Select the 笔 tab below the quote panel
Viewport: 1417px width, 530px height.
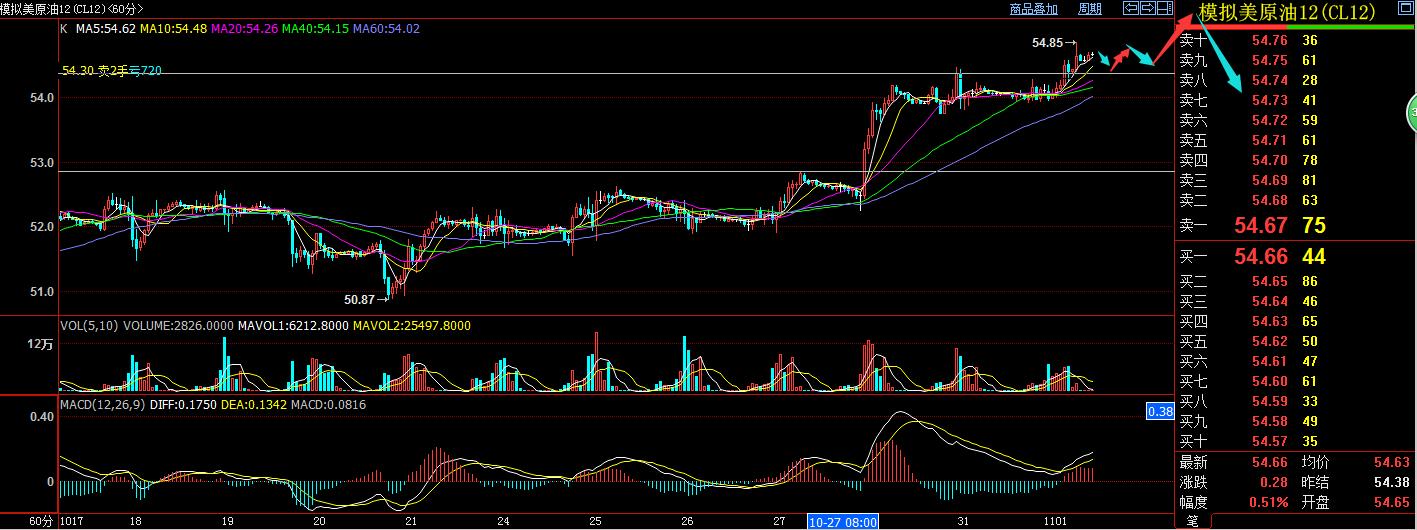tap(1192, 521)
